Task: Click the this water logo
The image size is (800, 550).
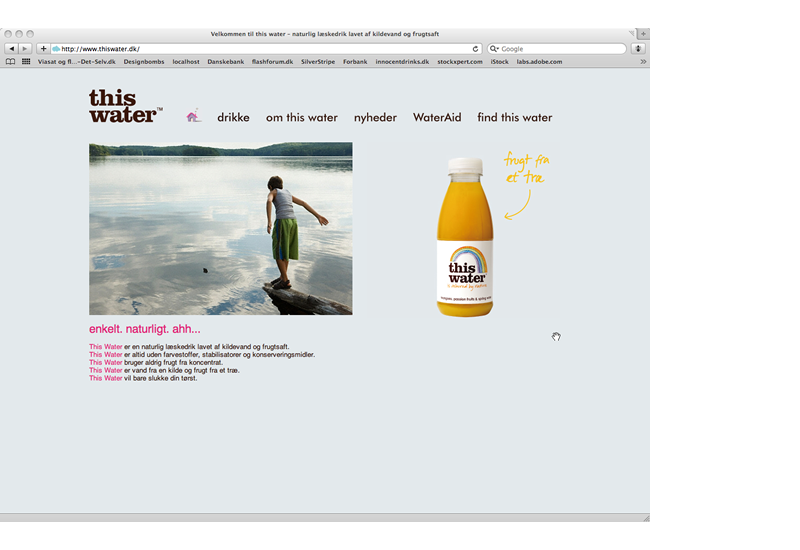Action: pyautogui.click(x=124, y=106)
